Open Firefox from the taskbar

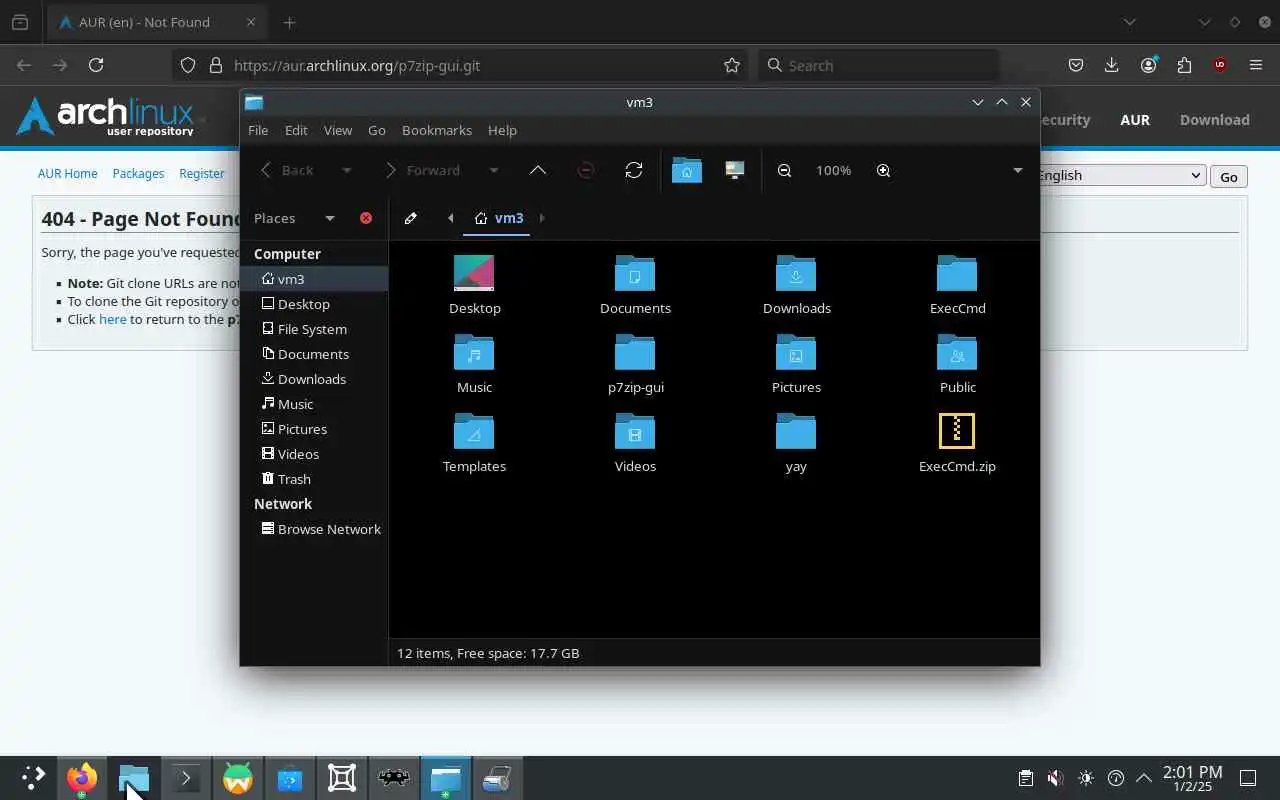click(x=82, y=778)
